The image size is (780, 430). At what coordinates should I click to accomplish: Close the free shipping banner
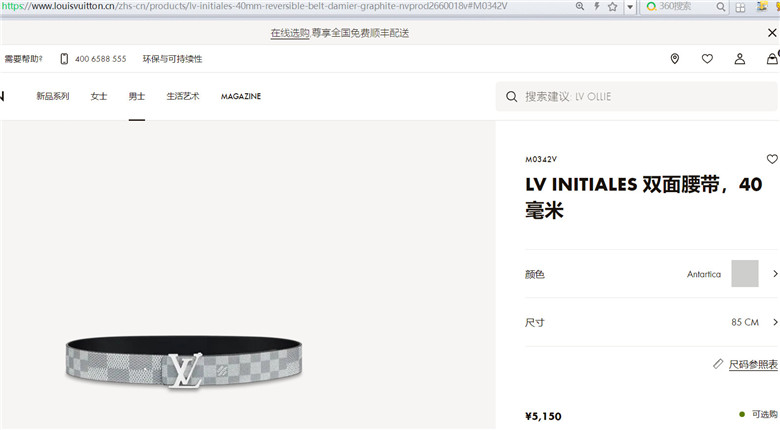[772, 33]
